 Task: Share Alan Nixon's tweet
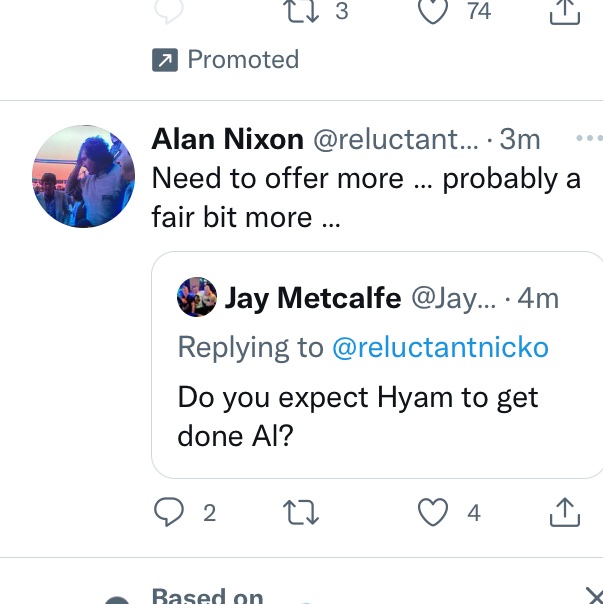(564, 512)
